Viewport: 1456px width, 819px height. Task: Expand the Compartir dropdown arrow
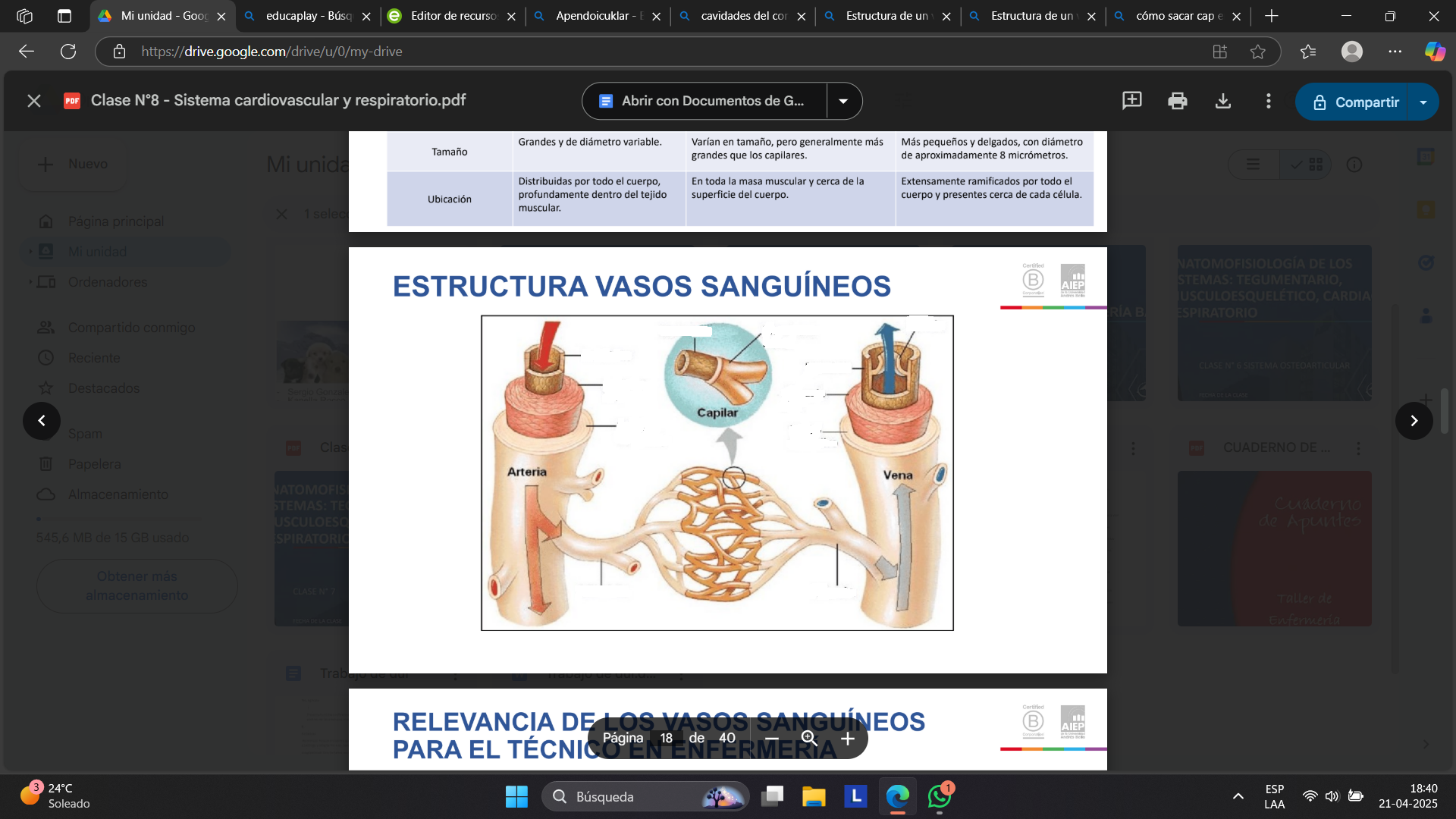pyautogui.click(x=1423, y=102)
